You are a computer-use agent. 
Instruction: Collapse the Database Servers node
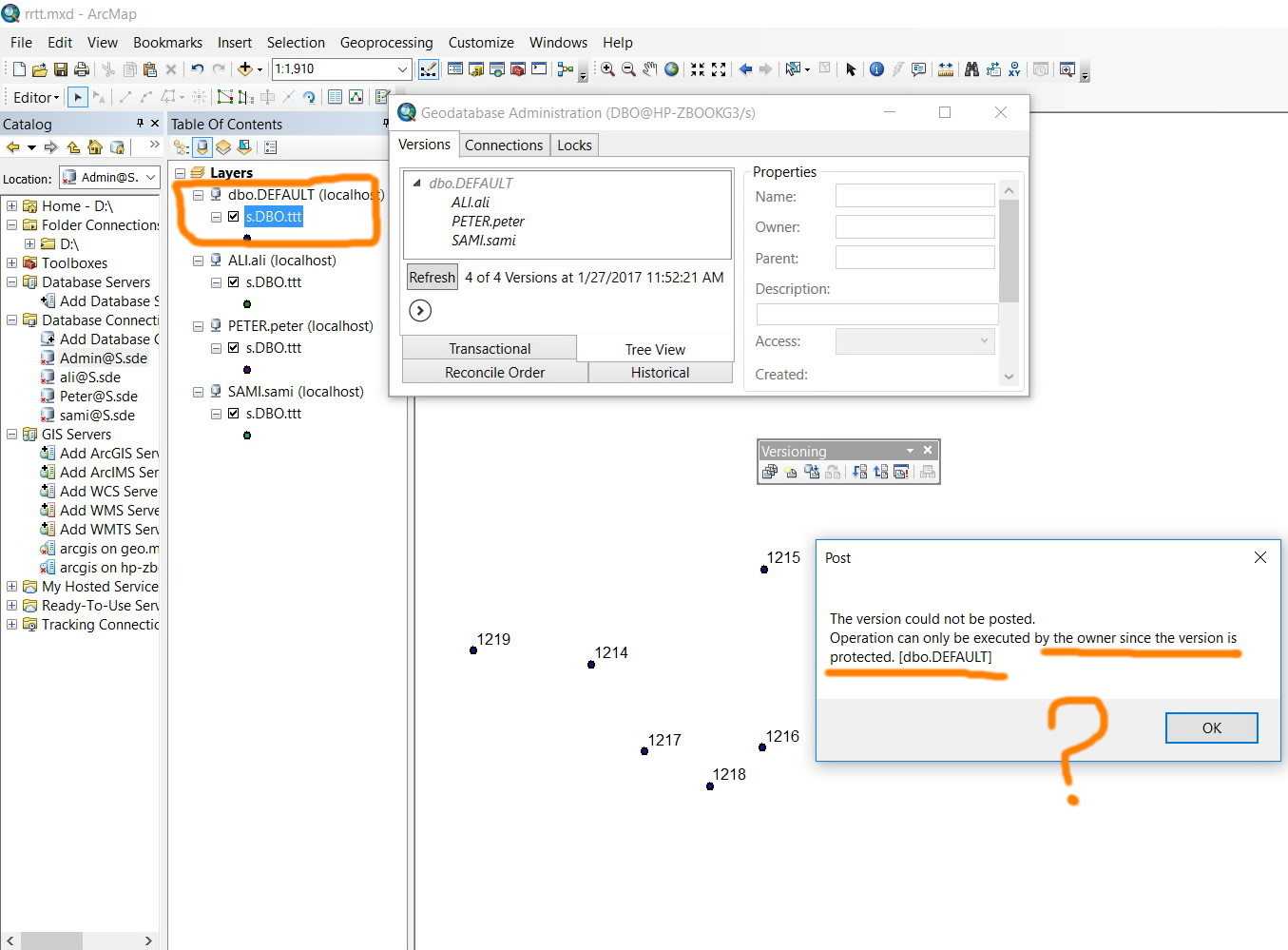tap(11, 282)
